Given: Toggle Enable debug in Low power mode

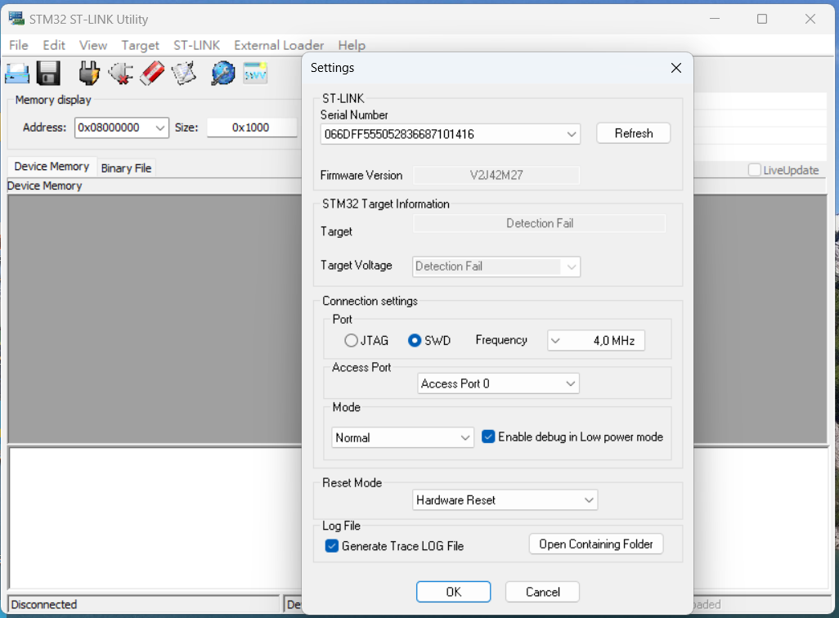Looking at the screenshot, I should [488, 437].
